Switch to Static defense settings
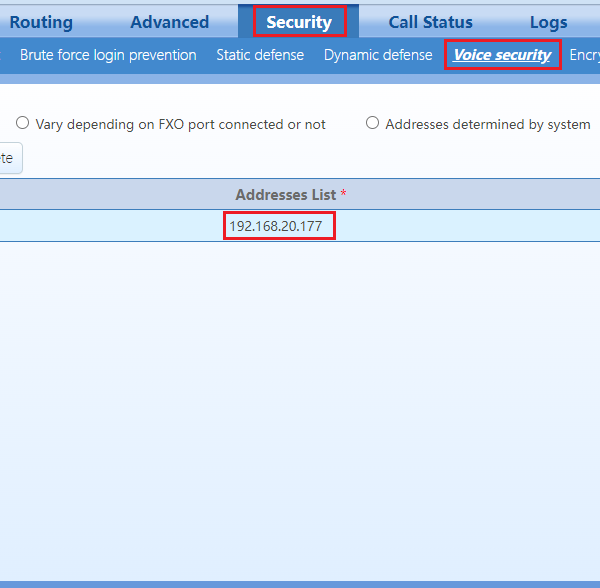Viewport: 600px width, 588px height. pyautogui.click(x=260, y=55)
